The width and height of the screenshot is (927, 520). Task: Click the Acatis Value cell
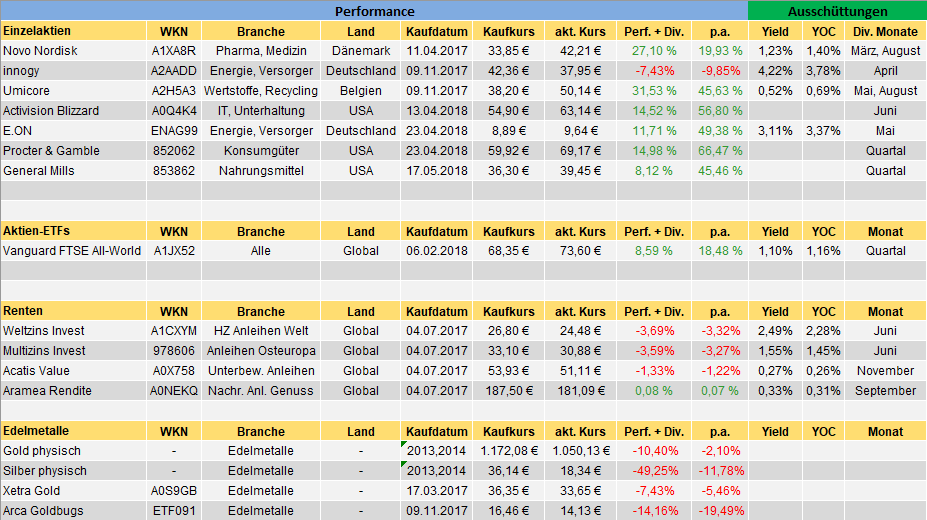[x=74, y=371]
